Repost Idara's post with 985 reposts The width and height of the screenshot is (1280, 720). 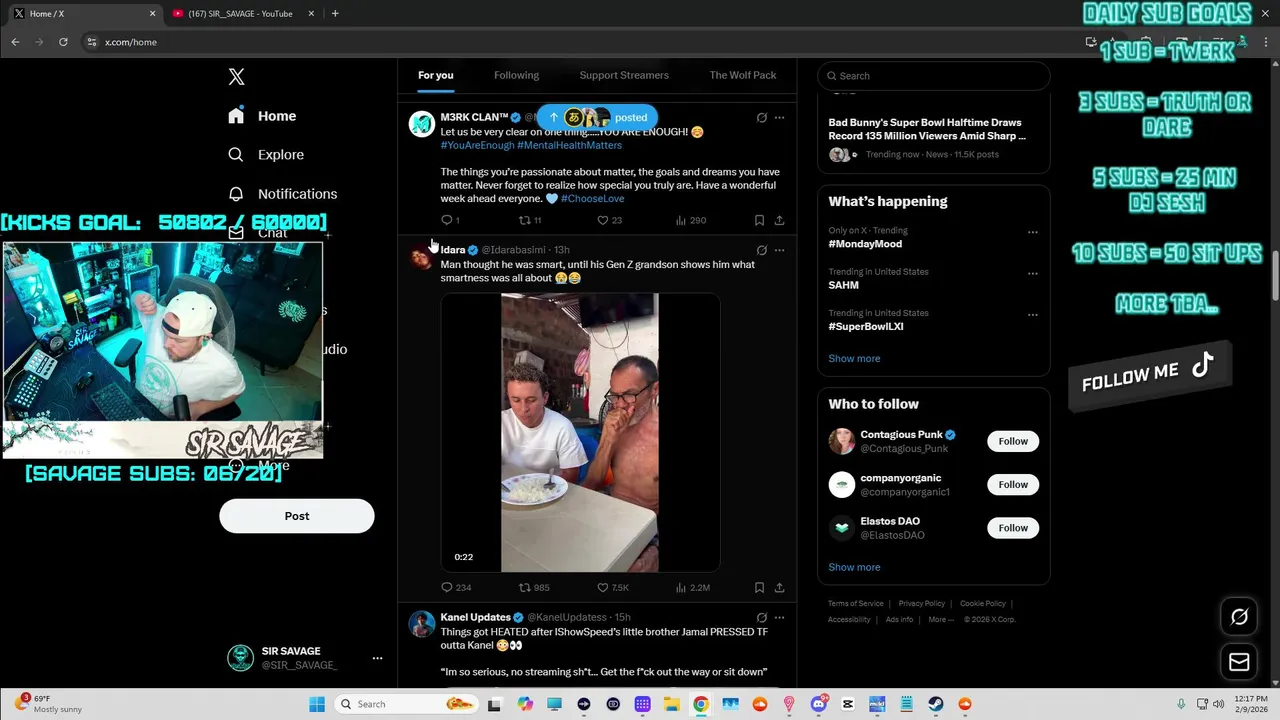point(533,588)
